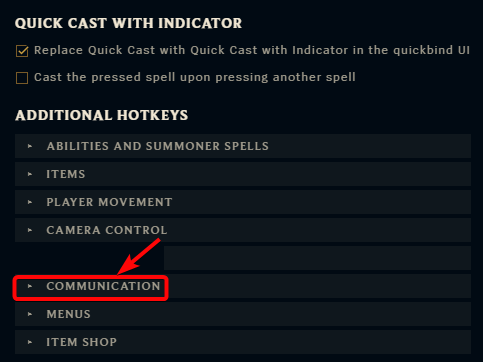Click the arrow icon beside Player Movement
This screenshot has height=362, width=483.
[30, 202]
